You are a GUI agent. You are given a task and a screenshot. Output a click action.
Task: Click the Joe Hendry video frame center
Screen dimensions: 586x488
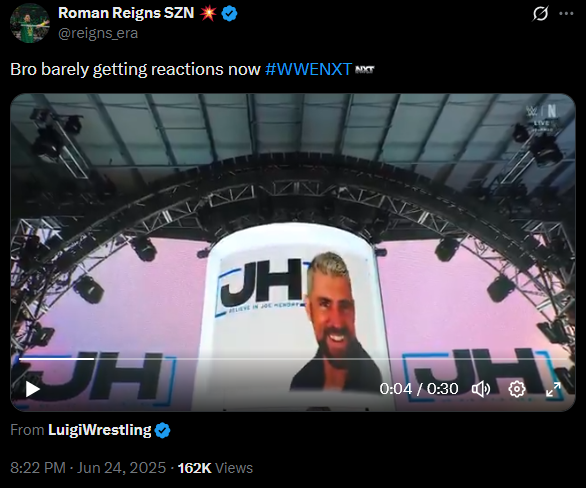[293, 253]
